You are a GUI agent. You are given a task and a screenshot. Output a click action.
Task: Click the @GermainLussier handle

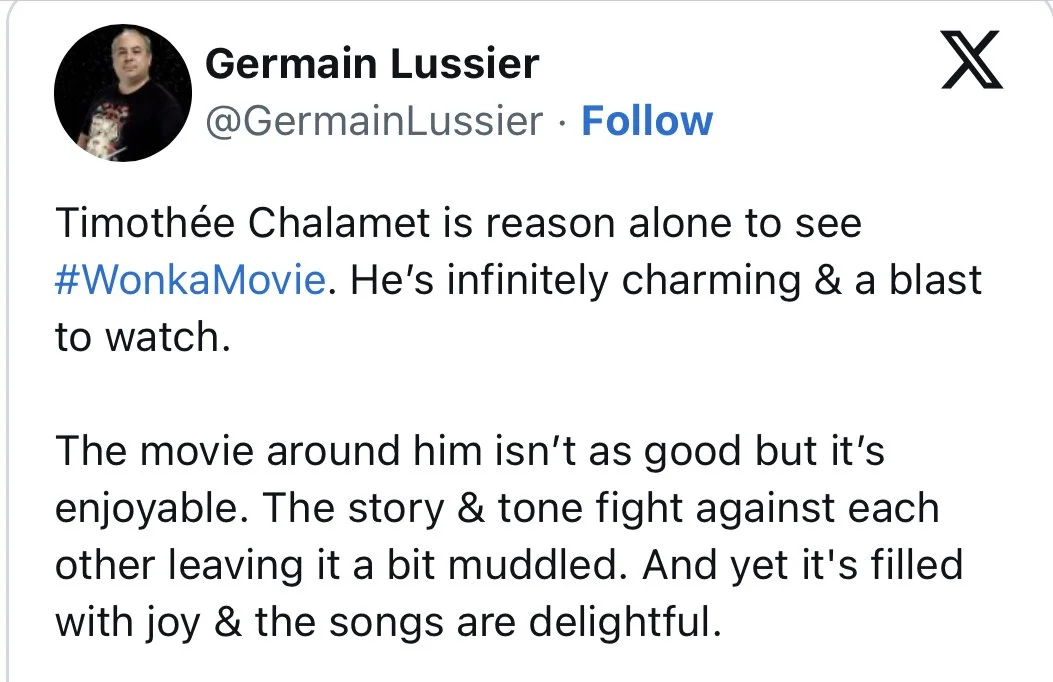click(x=374, y=121)
